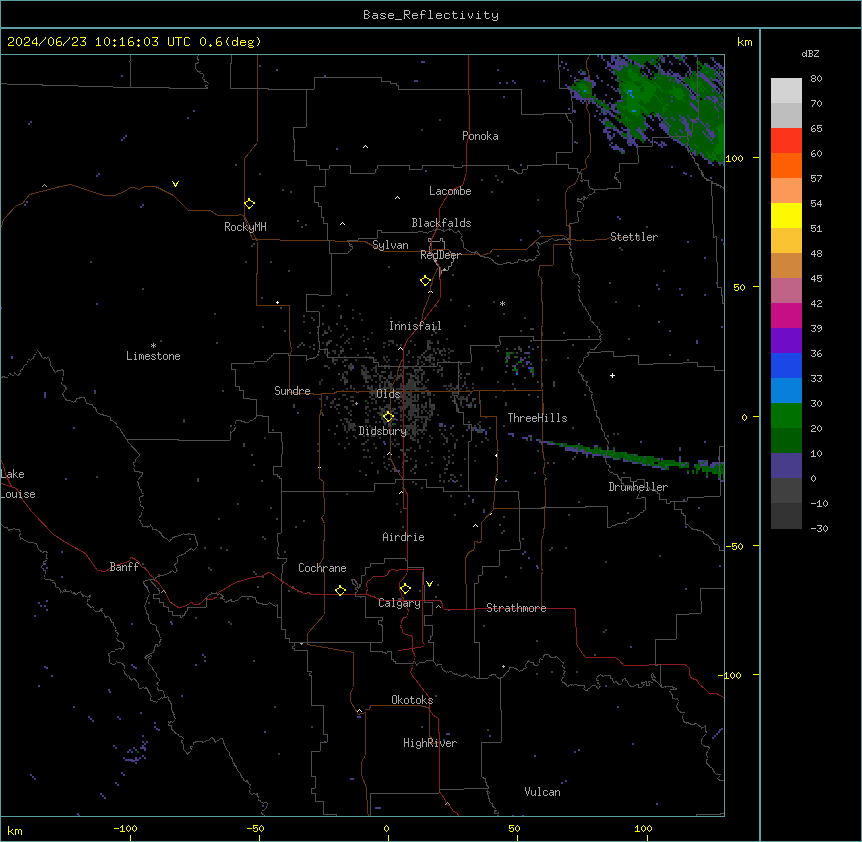The height and width of the screenshot is (842, 862).
Task: Select the Calgary label
Action: (399, 603)
